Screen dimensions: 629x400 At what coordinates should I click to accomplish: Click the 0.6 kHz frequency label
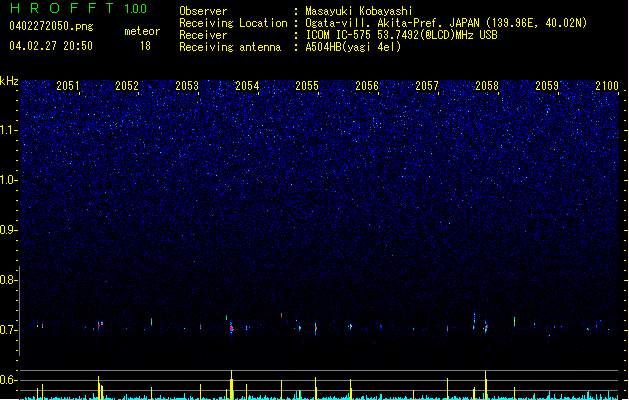tap(8, 380)
